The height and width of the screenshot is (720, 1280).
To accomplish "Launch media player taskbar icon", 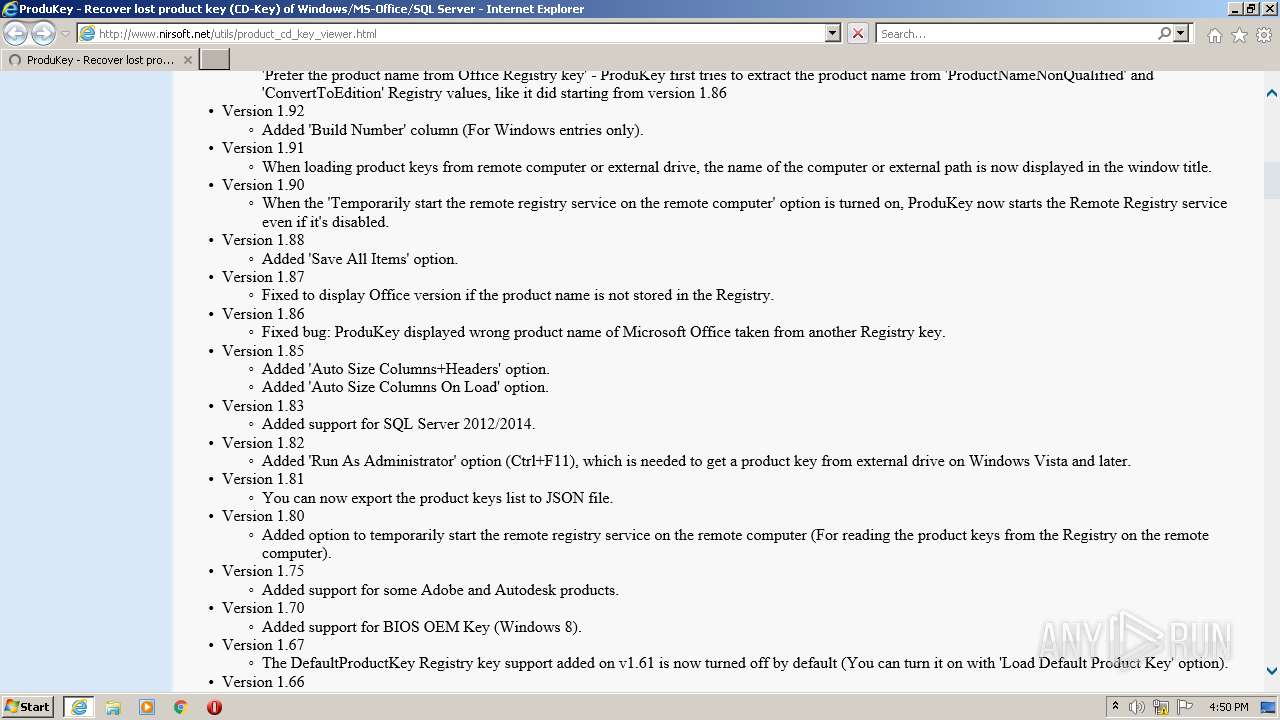I will 147,707.
